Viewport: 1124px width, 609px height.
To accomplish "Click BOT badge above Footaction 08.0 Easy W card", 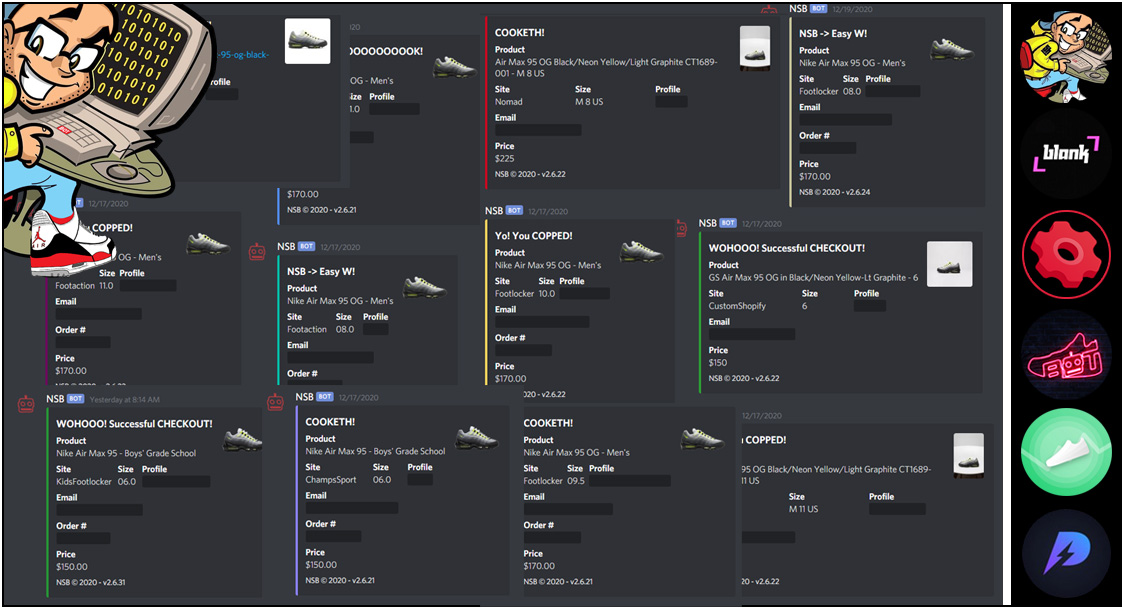I will tap(306, 246).
